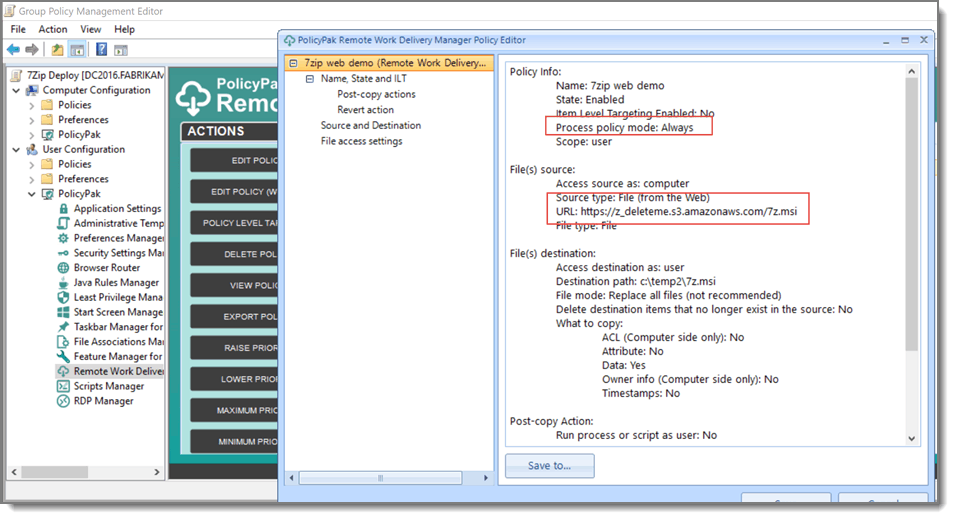This screenshot has width=954, height=519.
Task: Select the Taskbar Manager pin icon
Action: click(x=63, y=327)
